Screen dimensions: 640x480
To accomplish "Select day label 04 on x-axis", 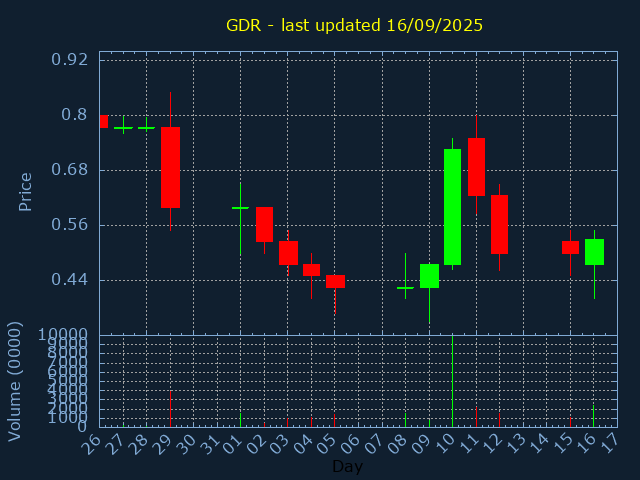I will pyautogui.click(x=302, y=444).
